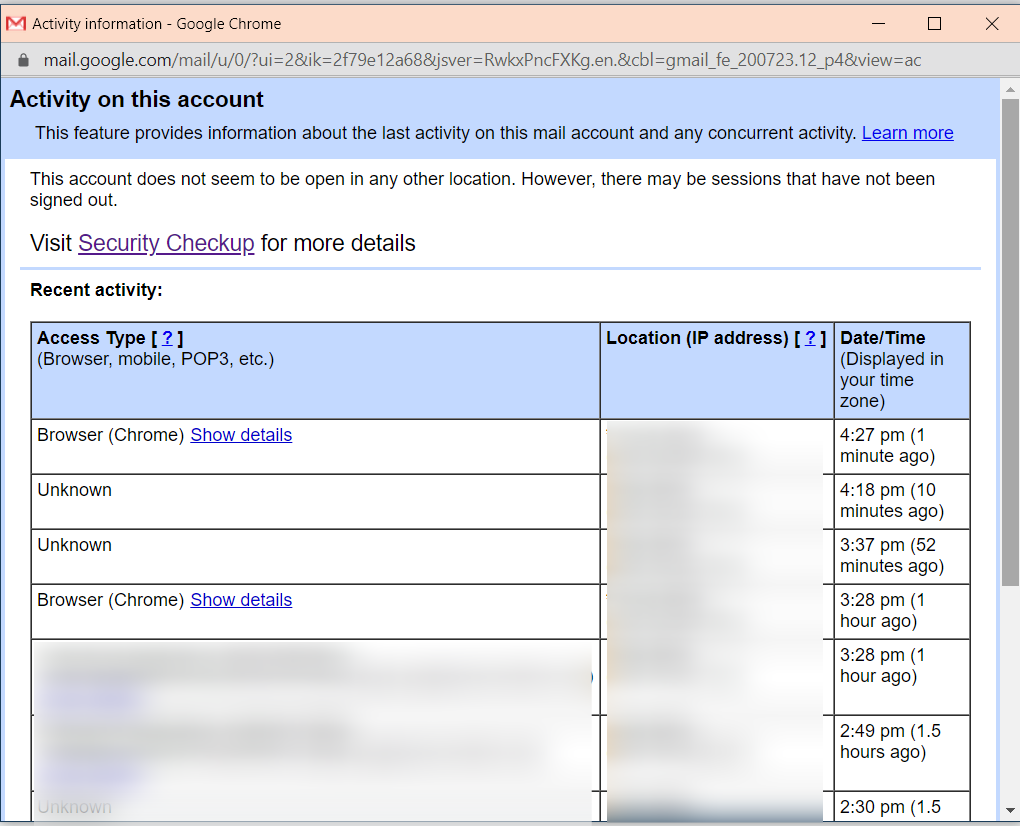
Task: Click the padlock icon beside the URL
Action: pyautogui.click(x=24, y=60)
